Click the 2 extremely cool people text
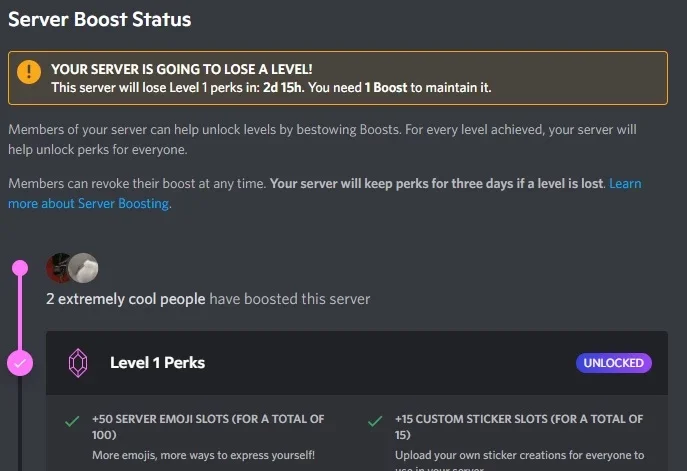 126,299
